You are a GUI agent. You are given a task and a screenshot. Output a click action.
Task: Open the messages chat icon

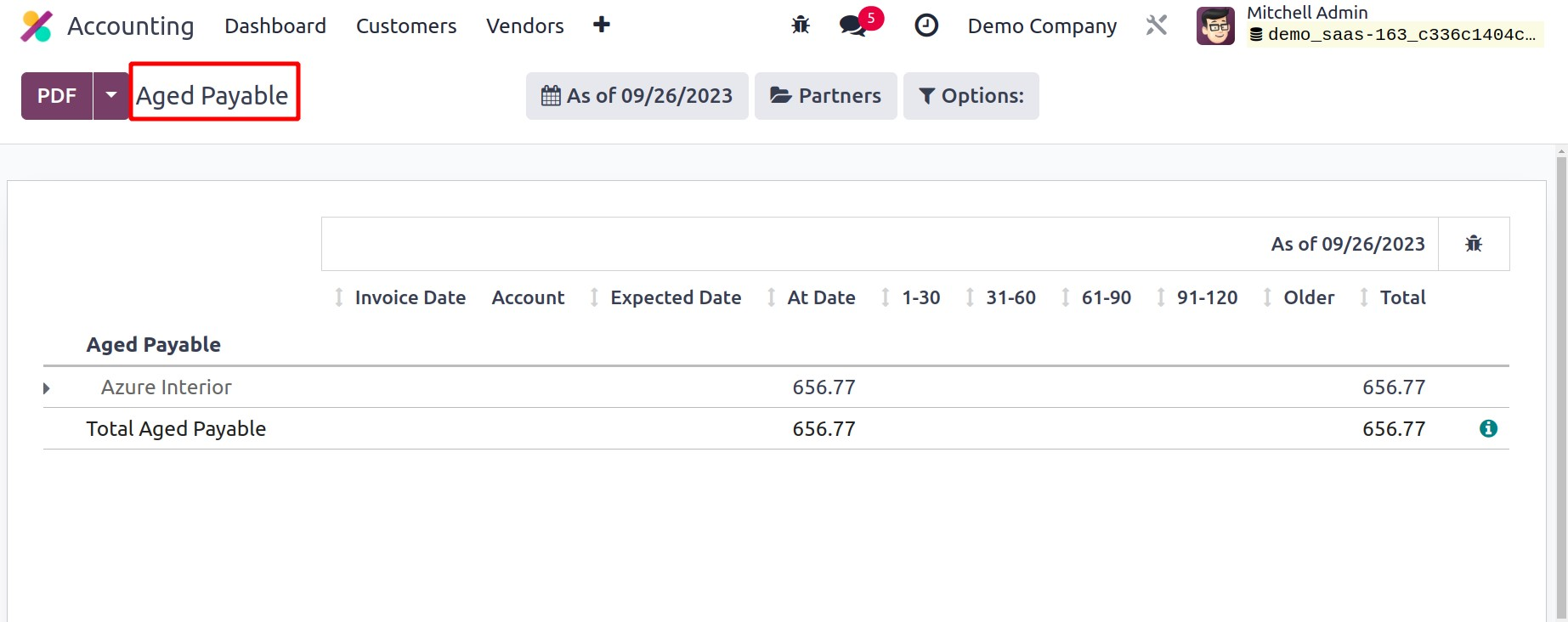(852, 25)
